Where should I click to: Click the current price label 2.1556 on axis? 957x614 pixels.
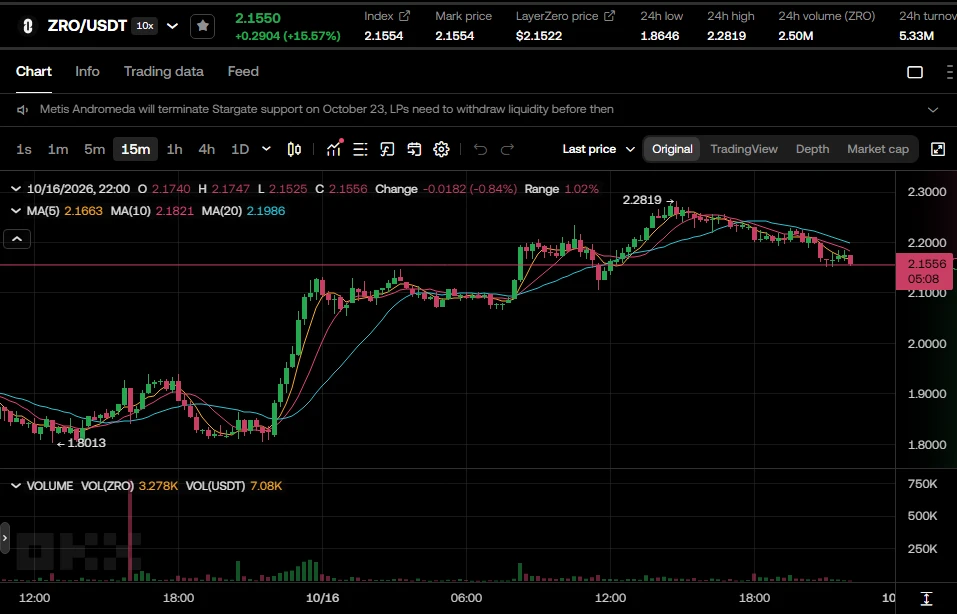click(923, 271)
